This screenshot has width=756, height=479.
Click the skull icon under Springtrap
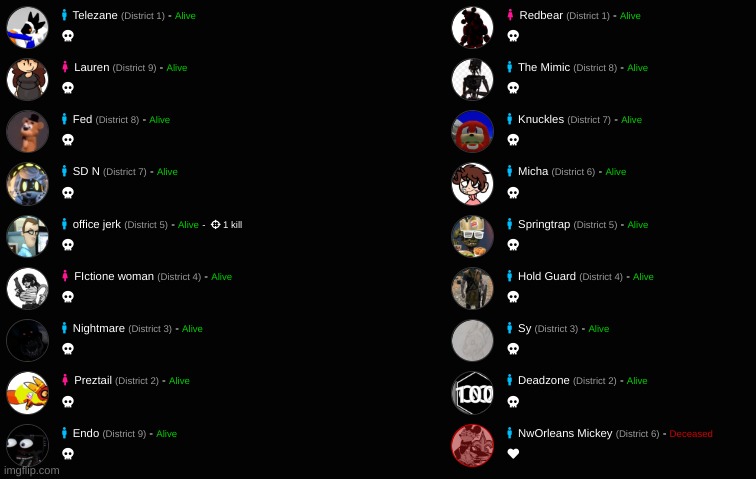point(513,245)
